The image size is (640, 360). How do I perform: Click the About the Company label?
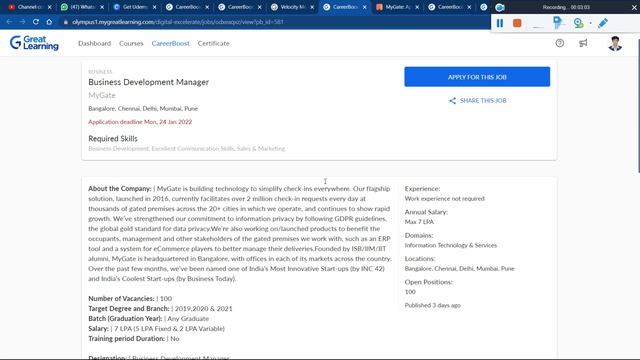tap(120, 189)
